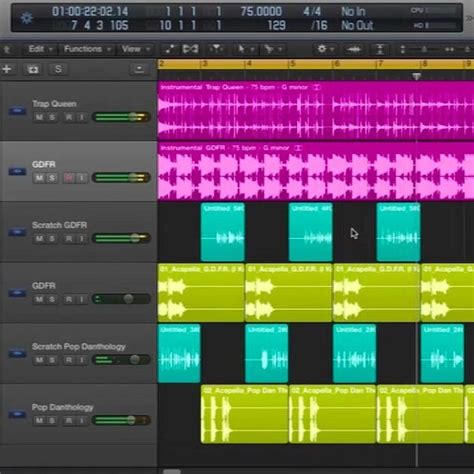Adjust the vertical zoom slider
The image size is (474, 474).
click(424, 50)
